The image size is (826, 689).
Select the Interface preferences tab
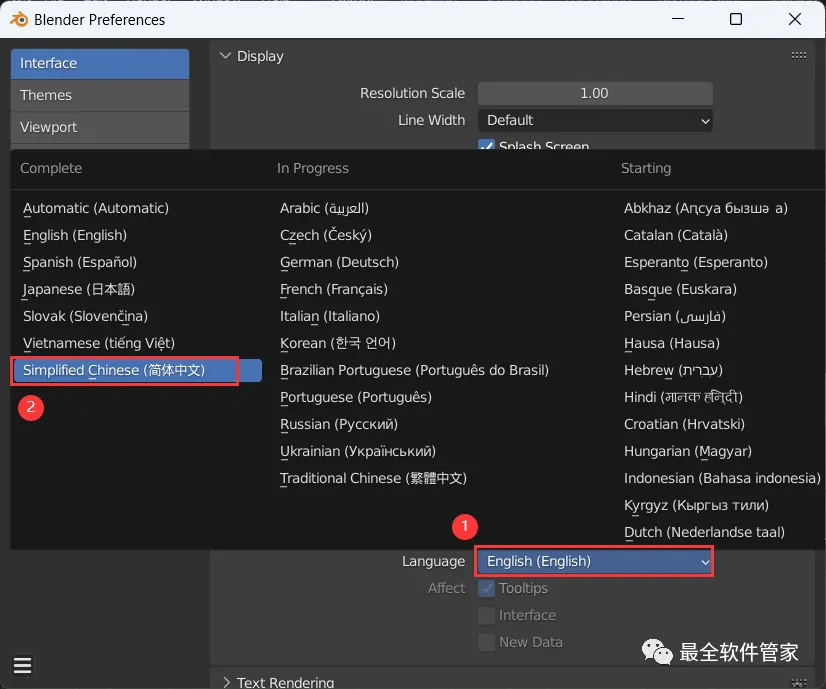[x=100, y=64]
